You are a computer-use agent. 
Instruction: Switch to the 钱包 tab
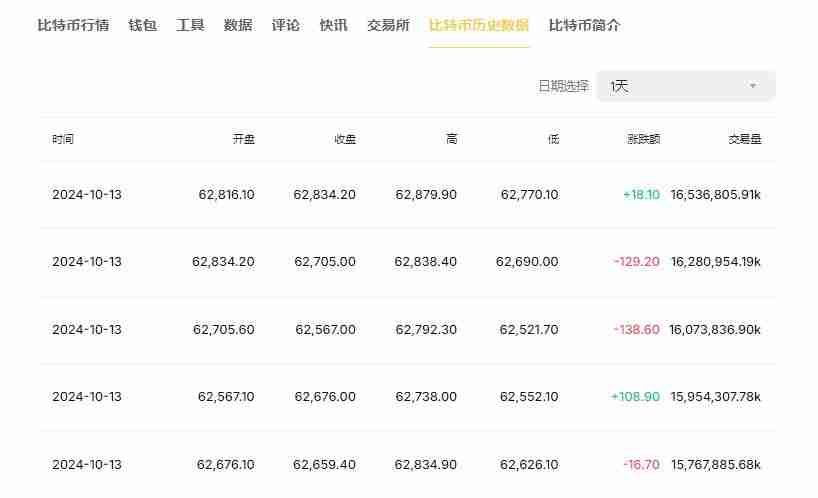[x=142, y=25]
